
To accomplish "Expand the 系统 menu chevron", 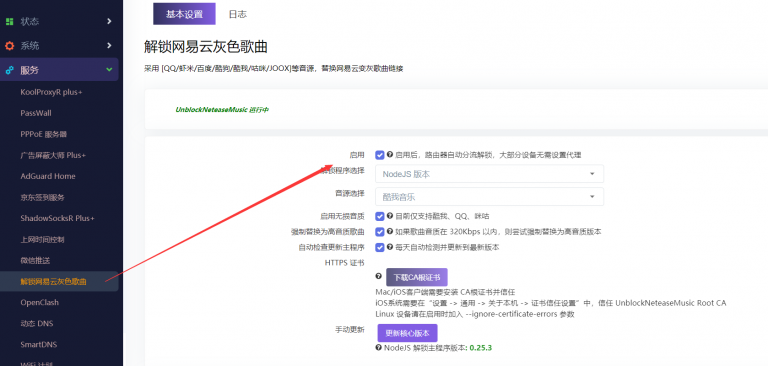I will (109, 46).
